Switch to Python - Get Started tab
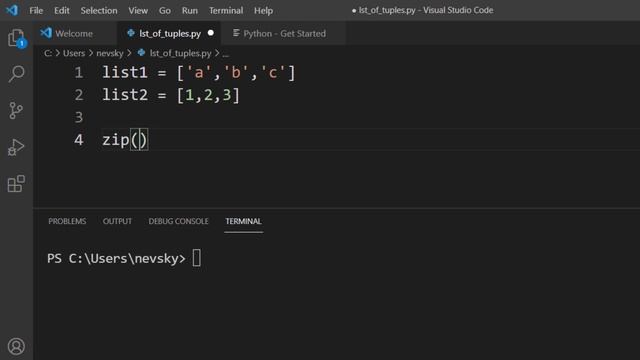Screen dimensions: 640x360 point(284,33)
